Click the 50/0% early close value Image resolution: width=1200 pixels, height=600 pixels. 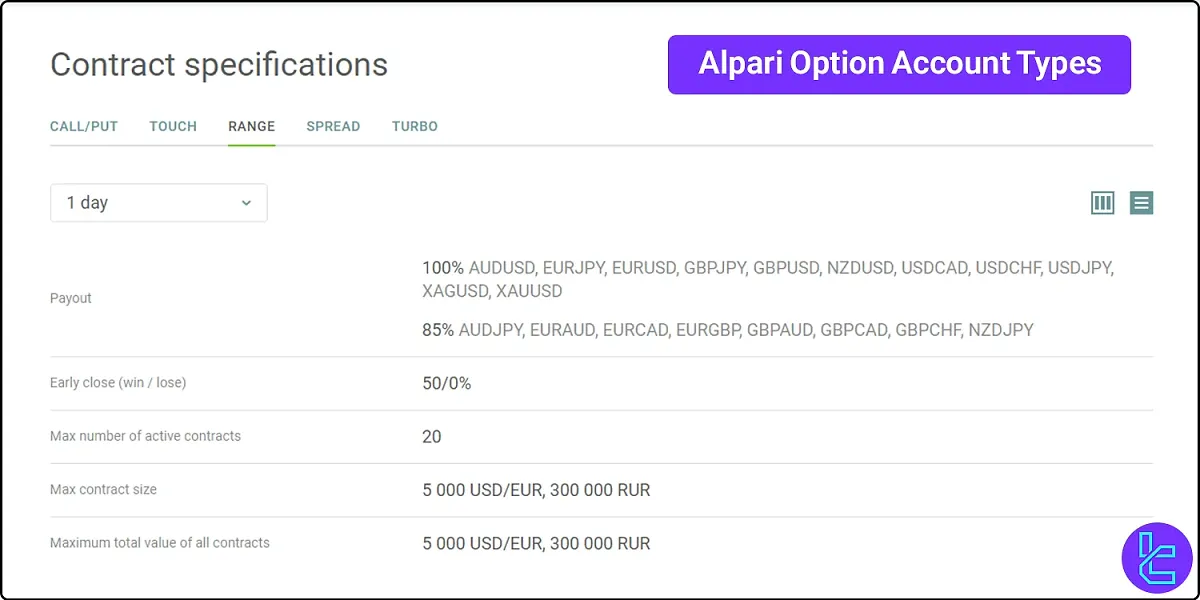point(444,382)
